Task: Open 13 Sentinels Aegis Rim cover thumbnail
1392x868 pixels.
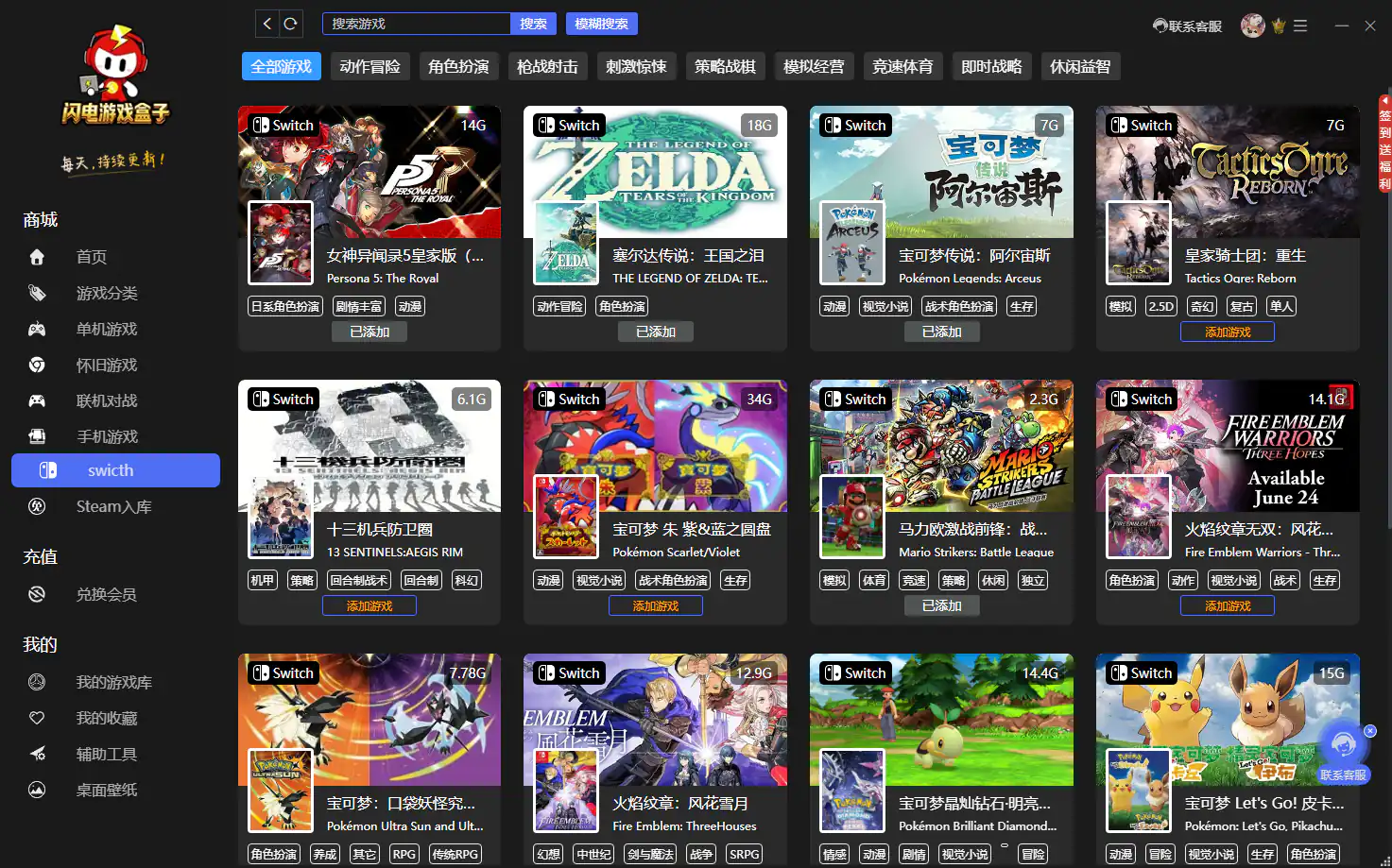Action: pos(281,517)
